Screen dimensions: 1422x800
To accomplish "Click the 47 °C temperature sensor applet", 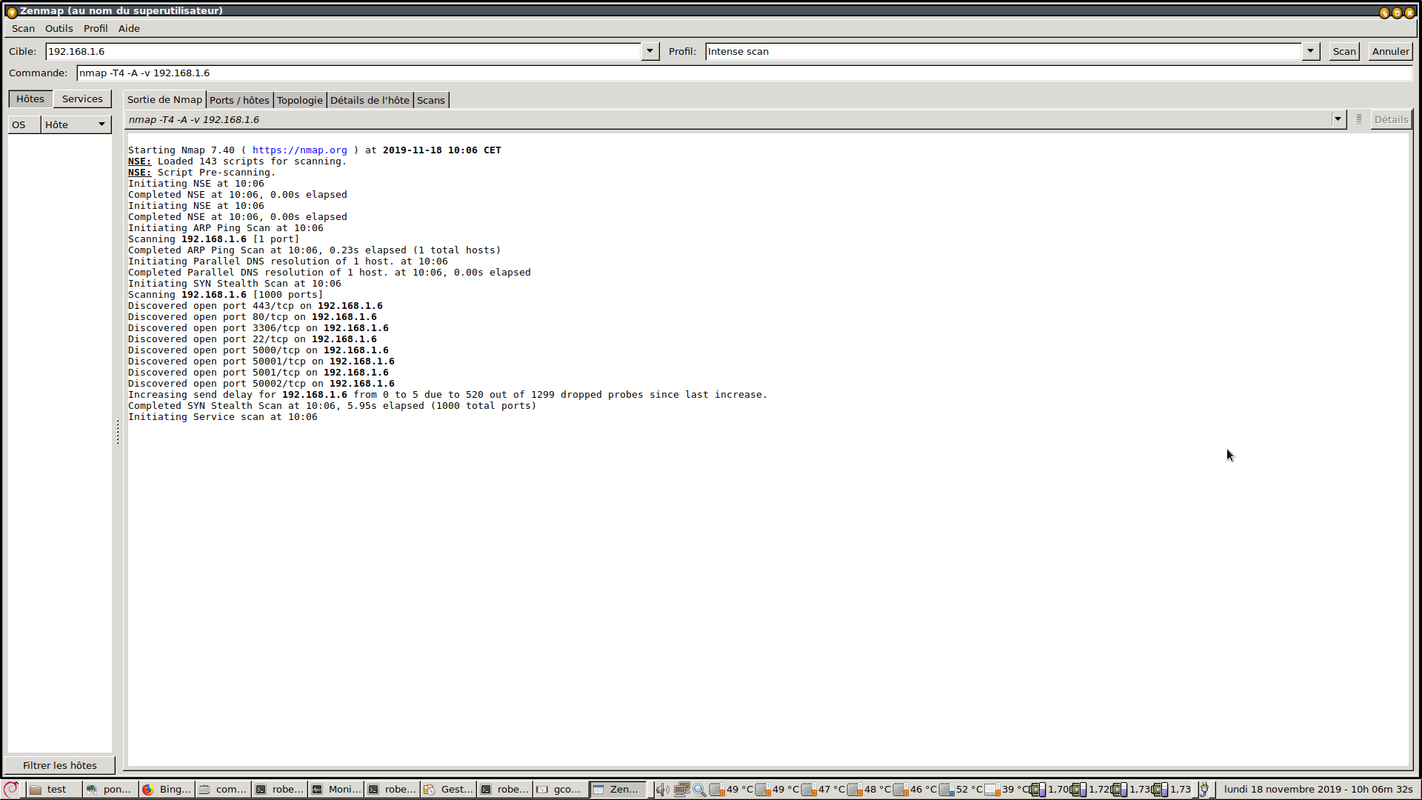I will 823,789.
